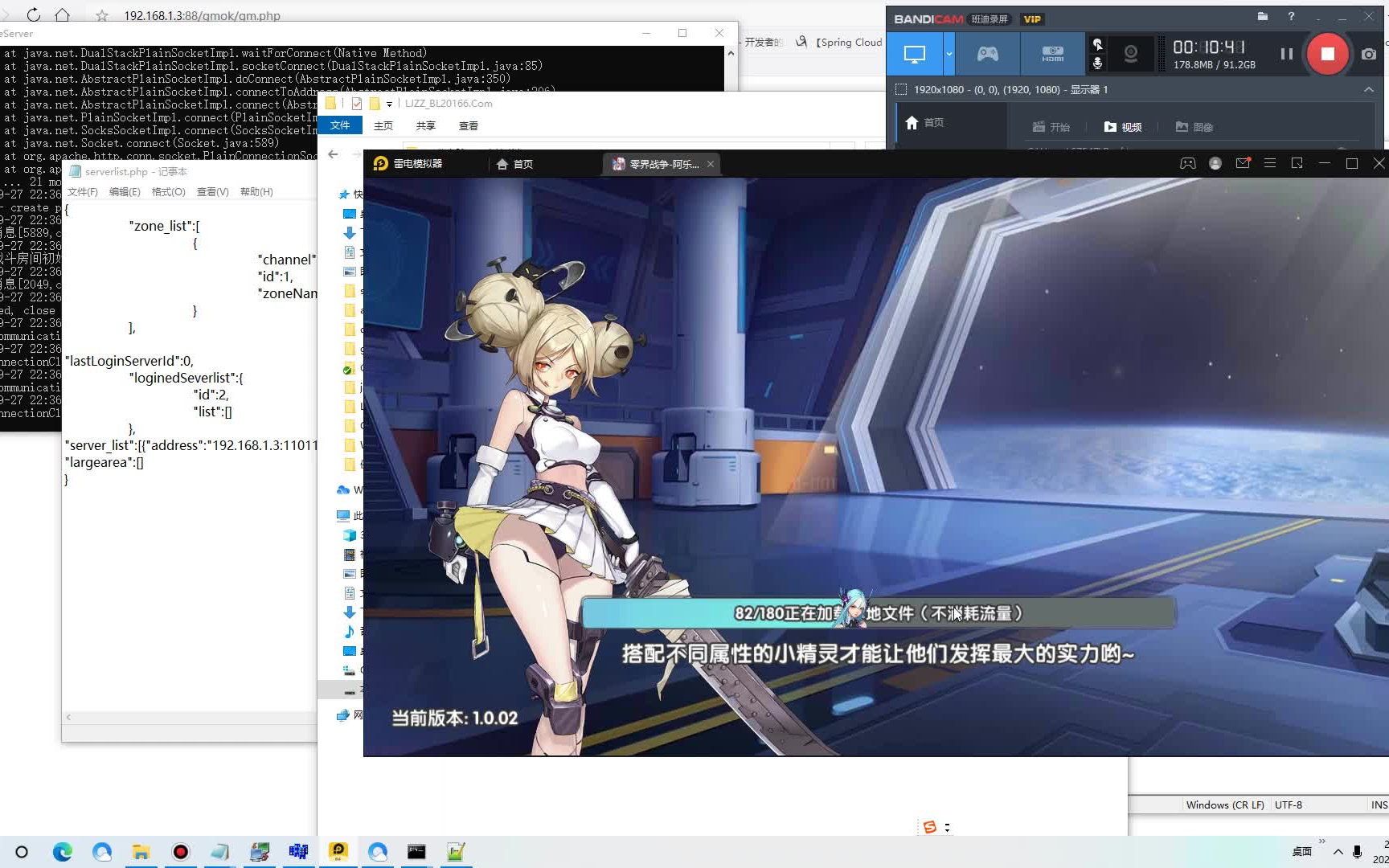Viewport: 1389px width, 868px height.
Task: Open the emulator 首页 tab
Action: (515, 164)
